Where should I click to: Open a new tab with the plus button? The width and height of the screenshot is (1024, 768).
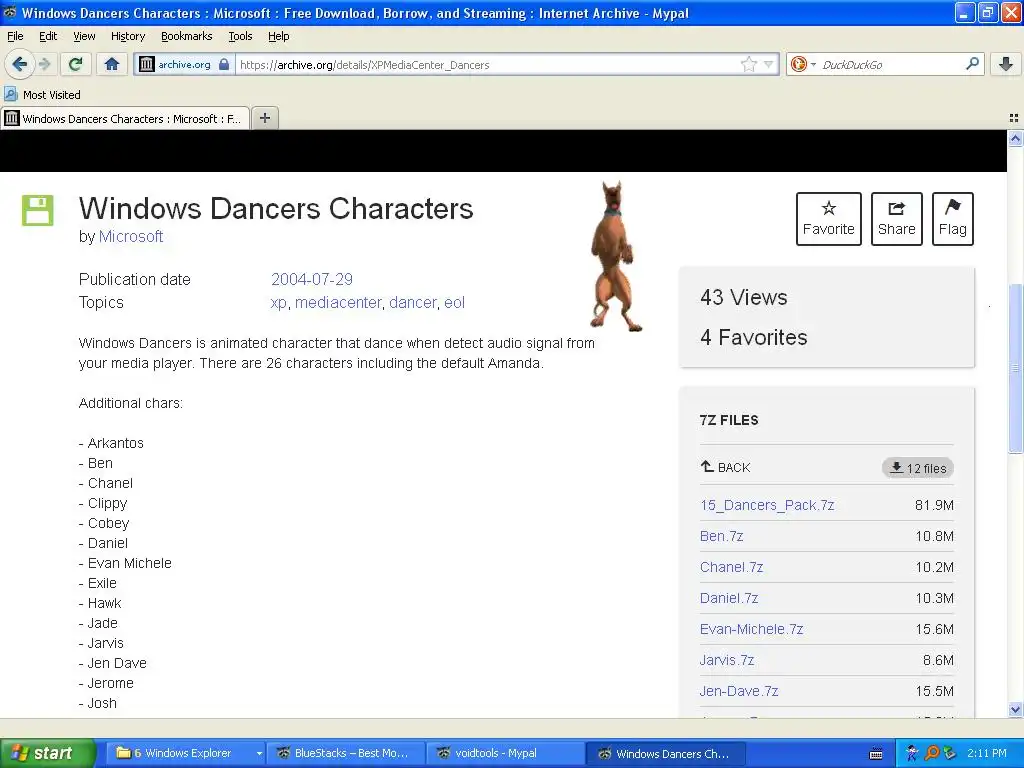tap(264, 118)
